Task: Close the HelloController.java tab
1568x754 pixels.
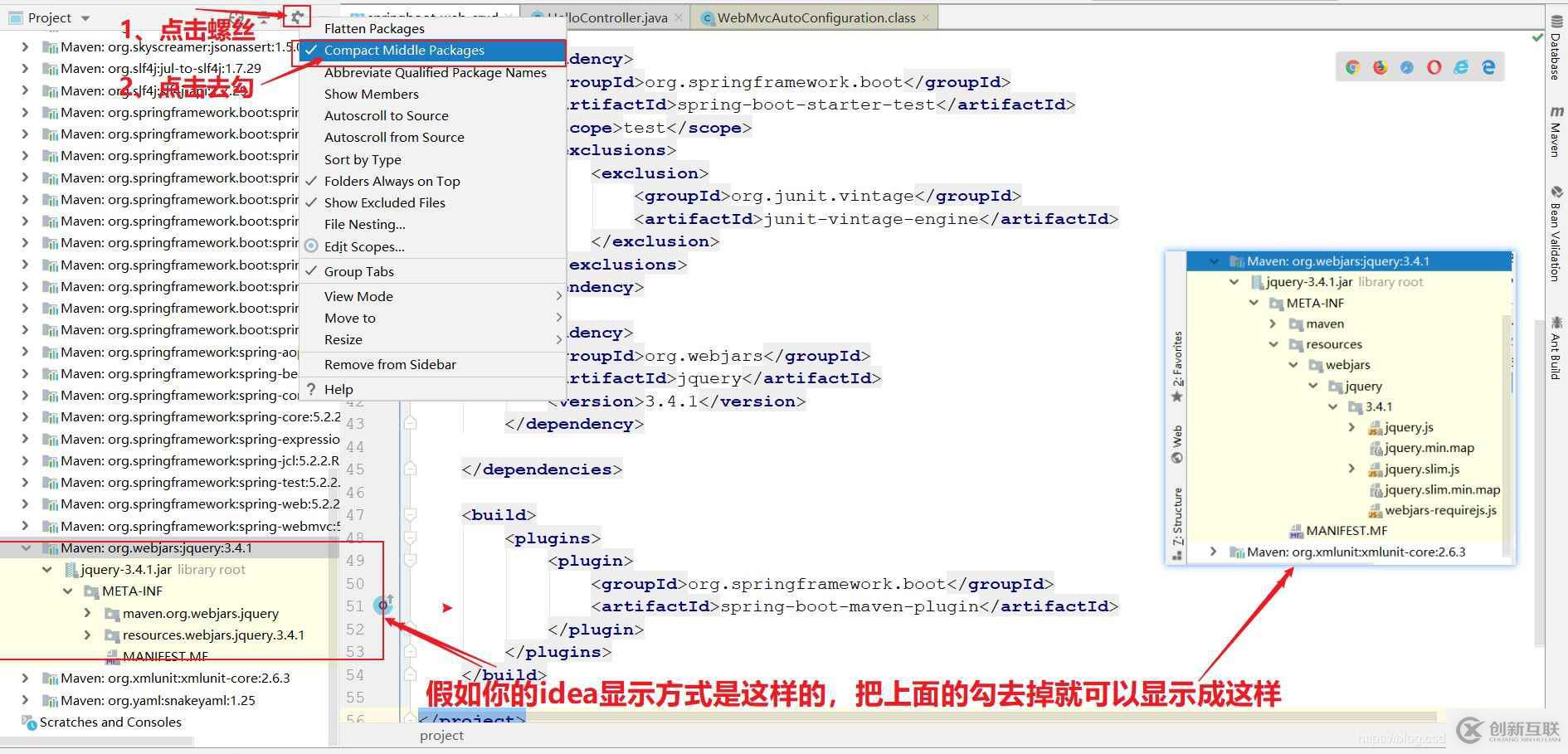Action: (x=679, y=17)
